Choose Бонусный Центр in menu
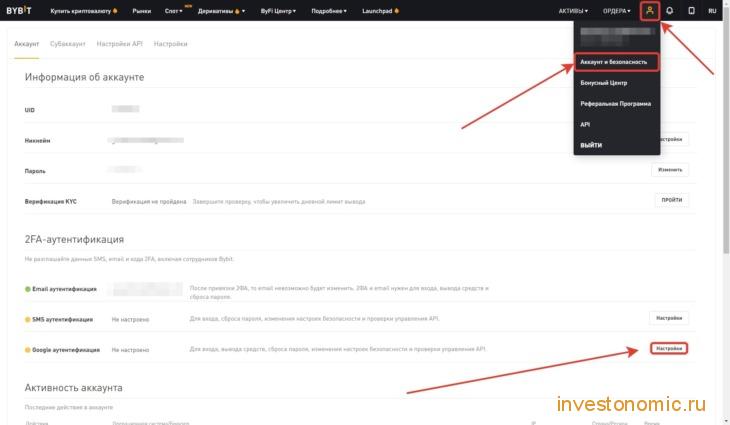 [x=603, y=83]
